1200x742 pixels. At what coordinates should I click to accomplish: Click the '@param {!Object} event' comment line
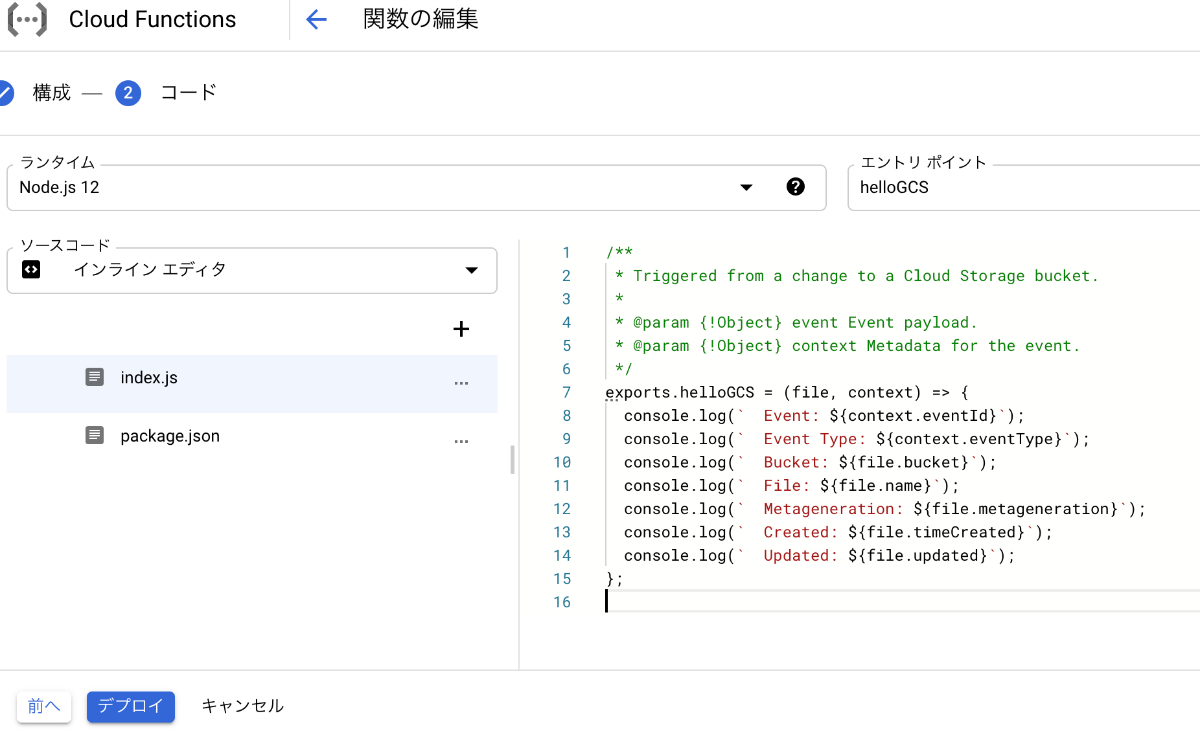[x=796, y=322]
